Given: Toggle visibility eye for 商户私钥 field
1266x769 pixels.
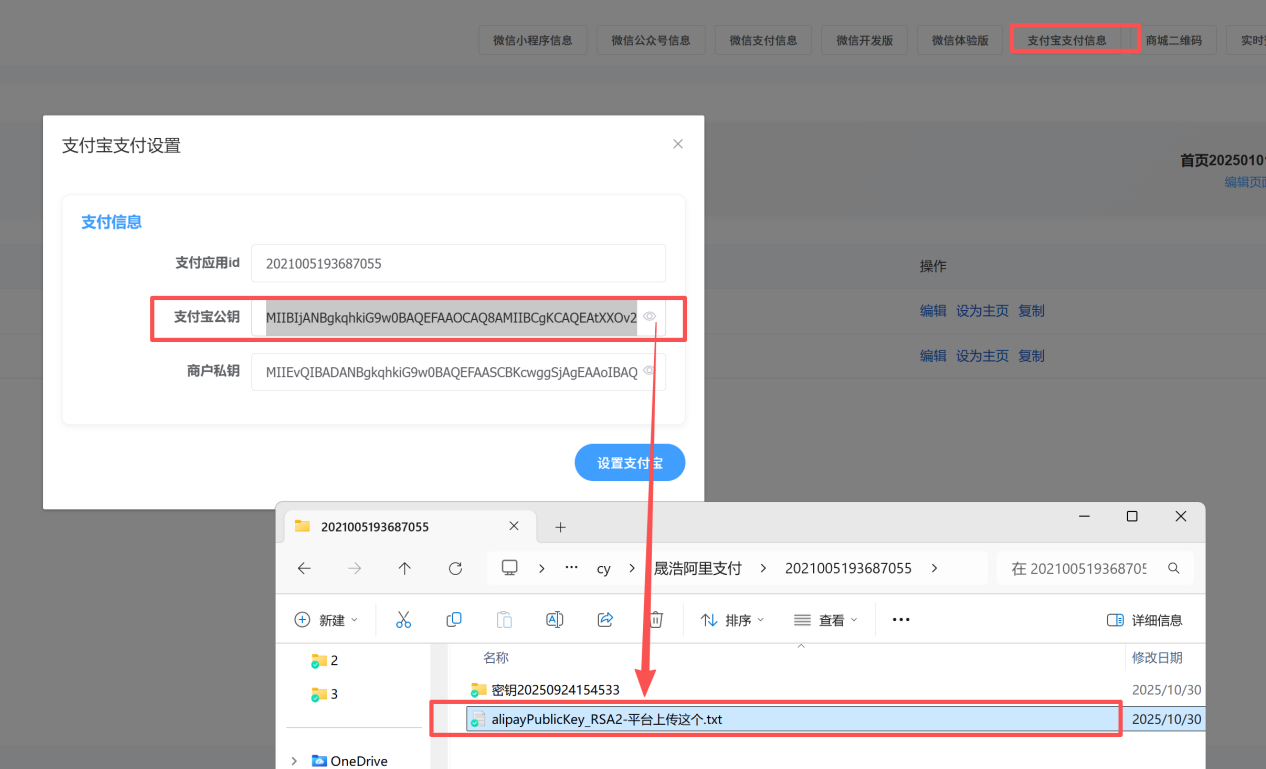Looking at the screenshot, I should coord(649,371).
